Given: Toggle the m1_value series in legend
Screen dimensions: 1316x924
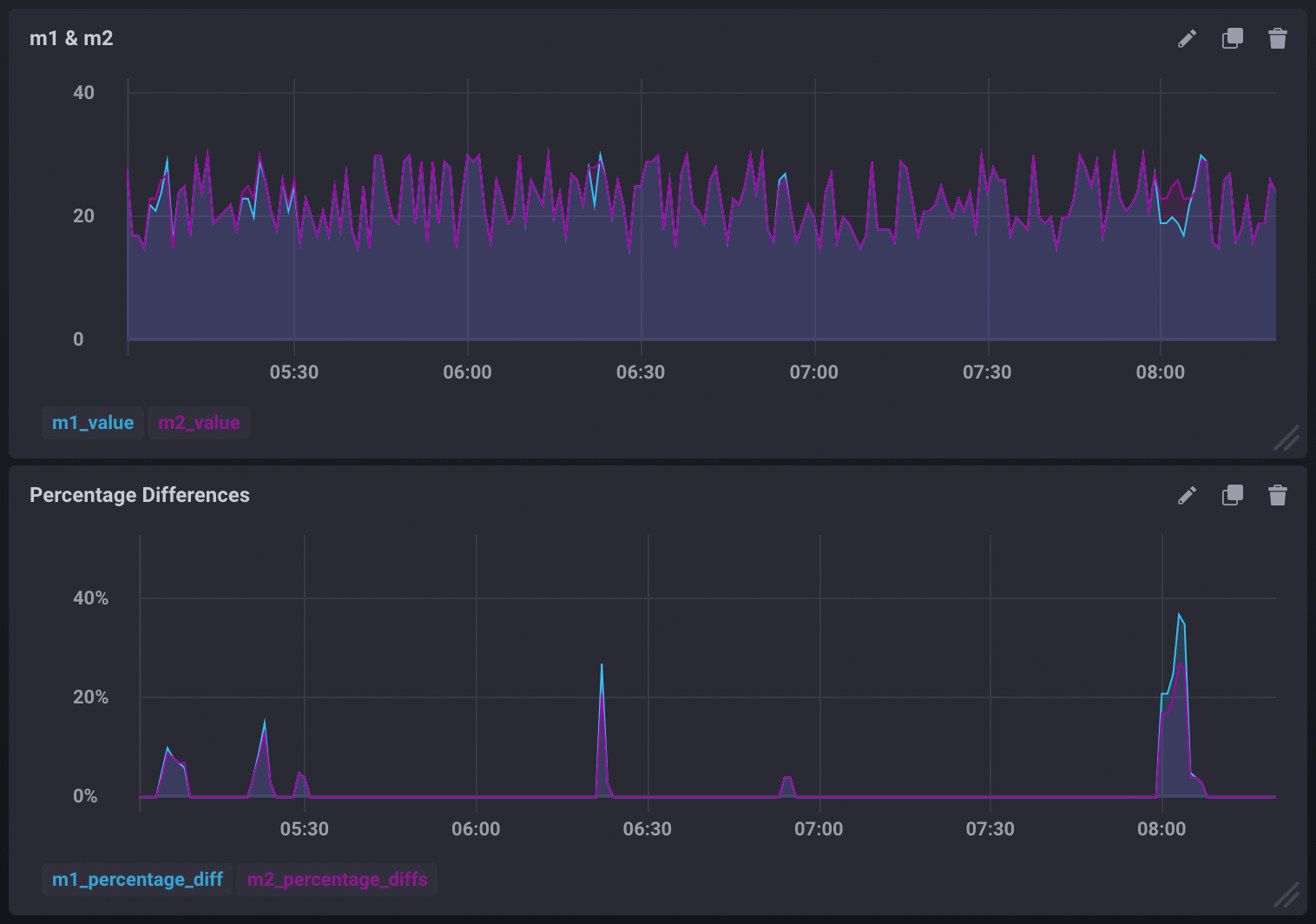Looking at the screenshot, I should point(93,423).
